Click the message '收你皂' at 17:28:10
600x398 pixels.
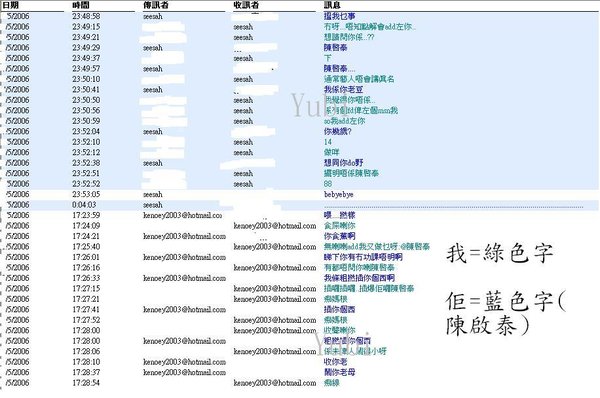[336, 362]
